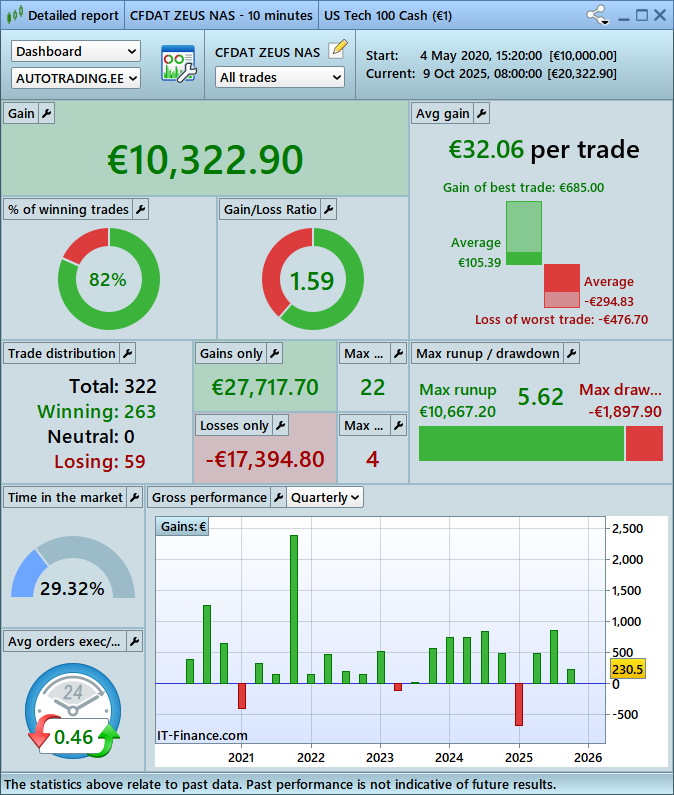The image size is (674, 795).
Task: Expand the All trades filter dropdown
Action: [280, 77]
